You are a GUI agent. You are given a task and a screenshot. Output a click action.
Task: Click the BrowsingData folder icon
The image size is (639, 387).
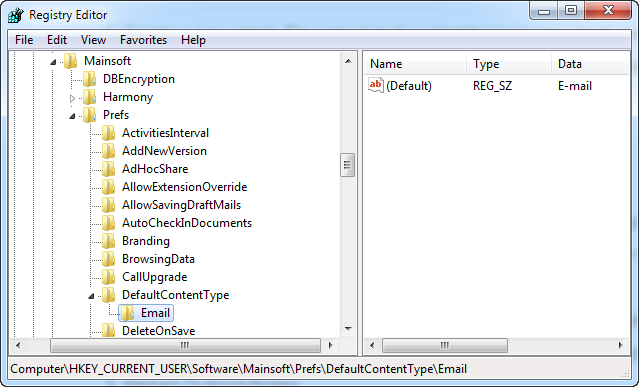coord(108,259)
